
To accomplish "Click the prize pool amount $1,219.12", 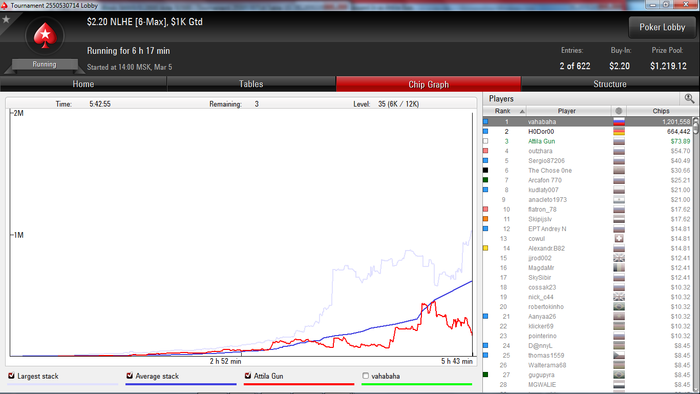I will click(x=668, y=66).
